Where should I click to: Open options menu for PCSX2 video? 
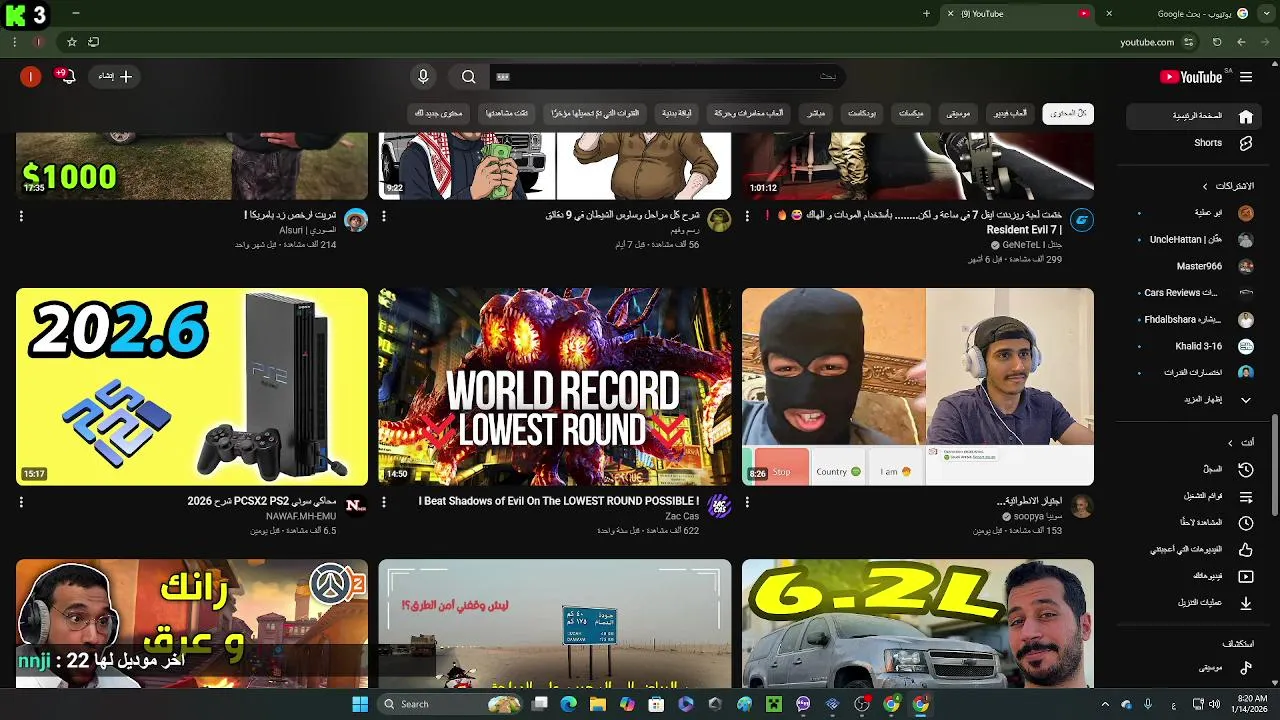coord(21,502)
